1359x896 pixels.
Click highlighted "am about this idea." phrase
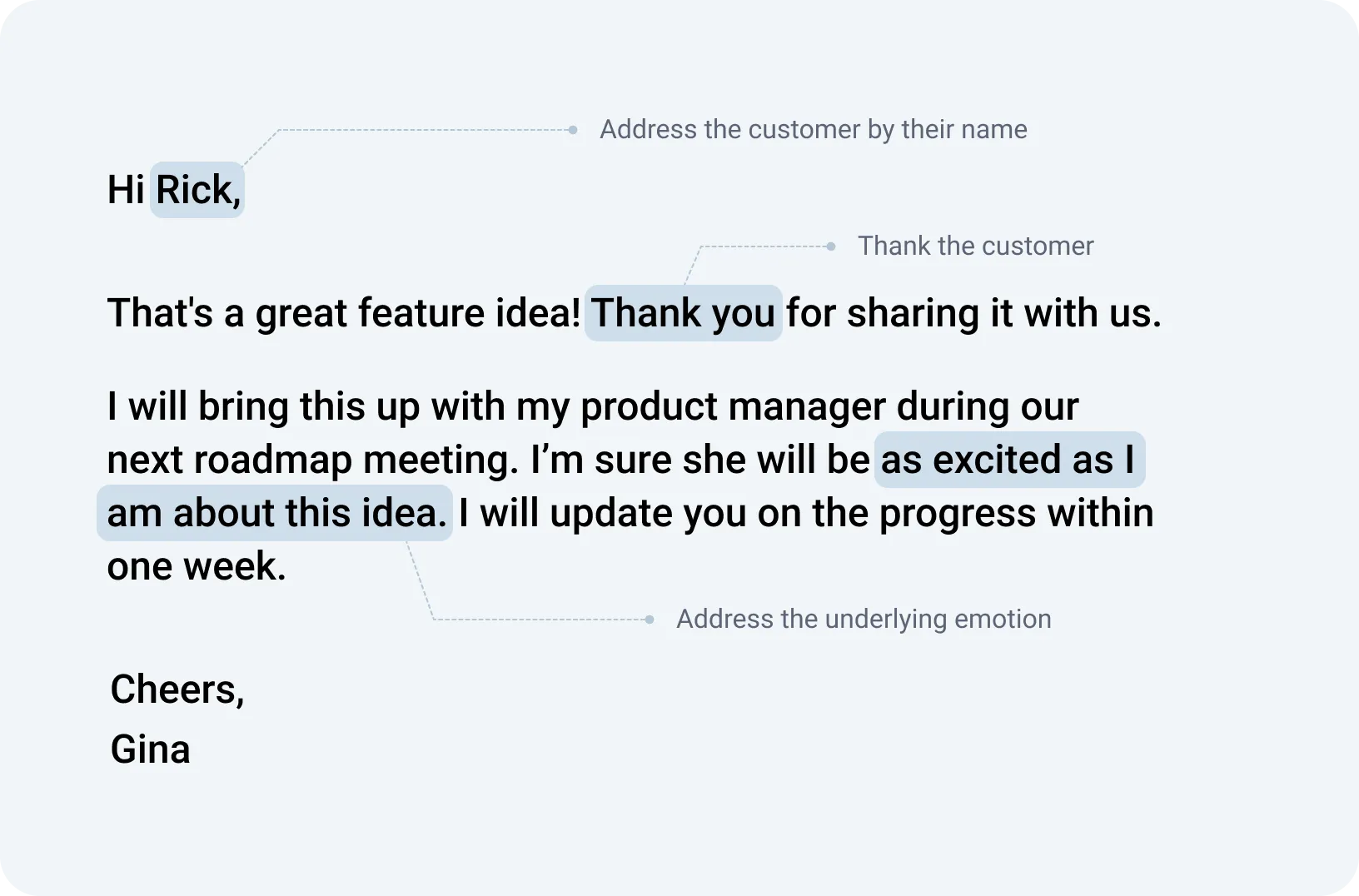[x=275, y=513]
